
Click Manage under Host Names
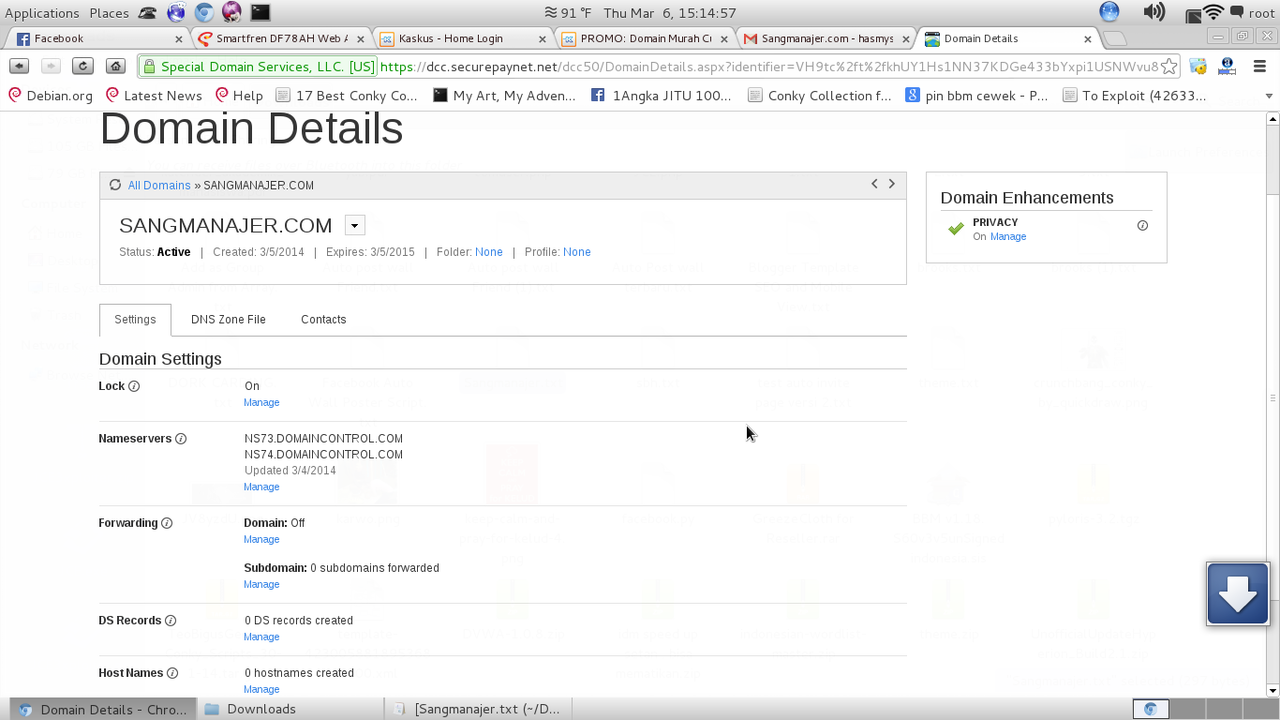[x=261, y=690]
